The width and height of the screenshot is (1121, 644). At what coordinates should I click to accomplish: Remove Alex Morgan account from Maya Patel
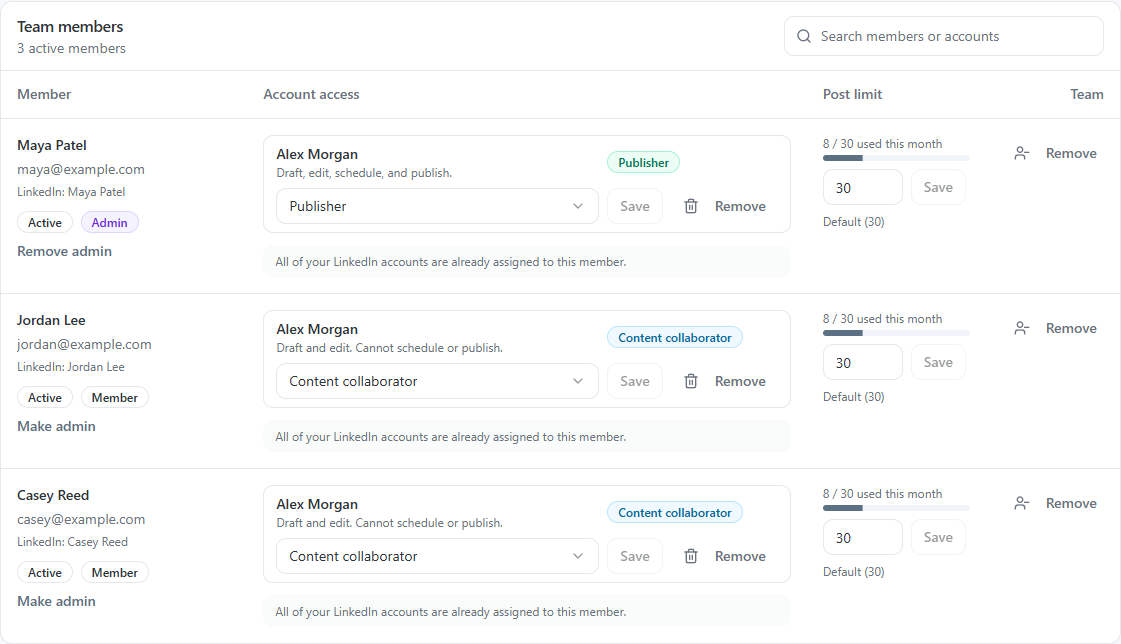pos(740,206)
